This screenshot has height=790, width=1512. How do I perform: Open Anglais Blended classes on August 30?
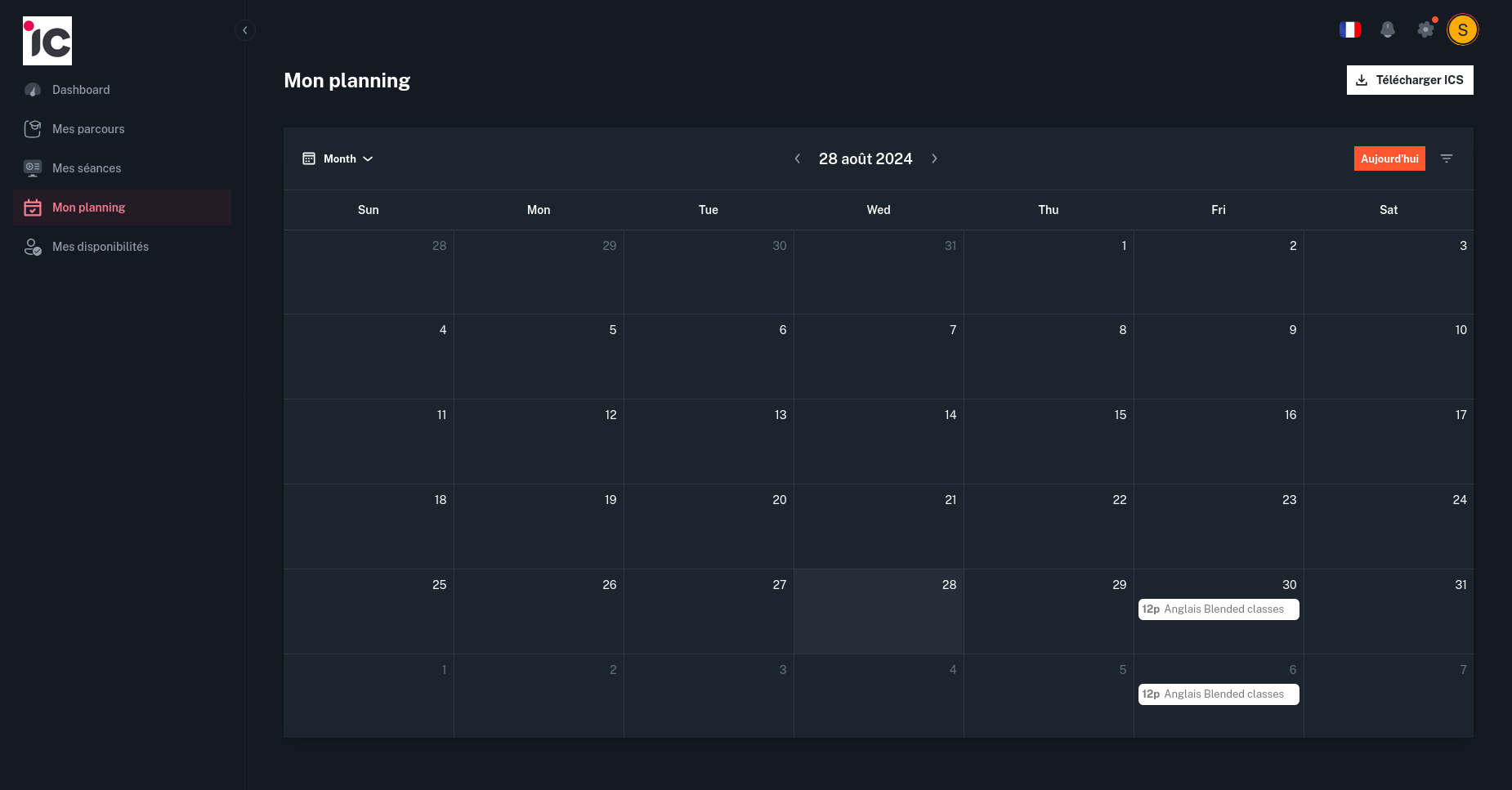click(1218, 609)
